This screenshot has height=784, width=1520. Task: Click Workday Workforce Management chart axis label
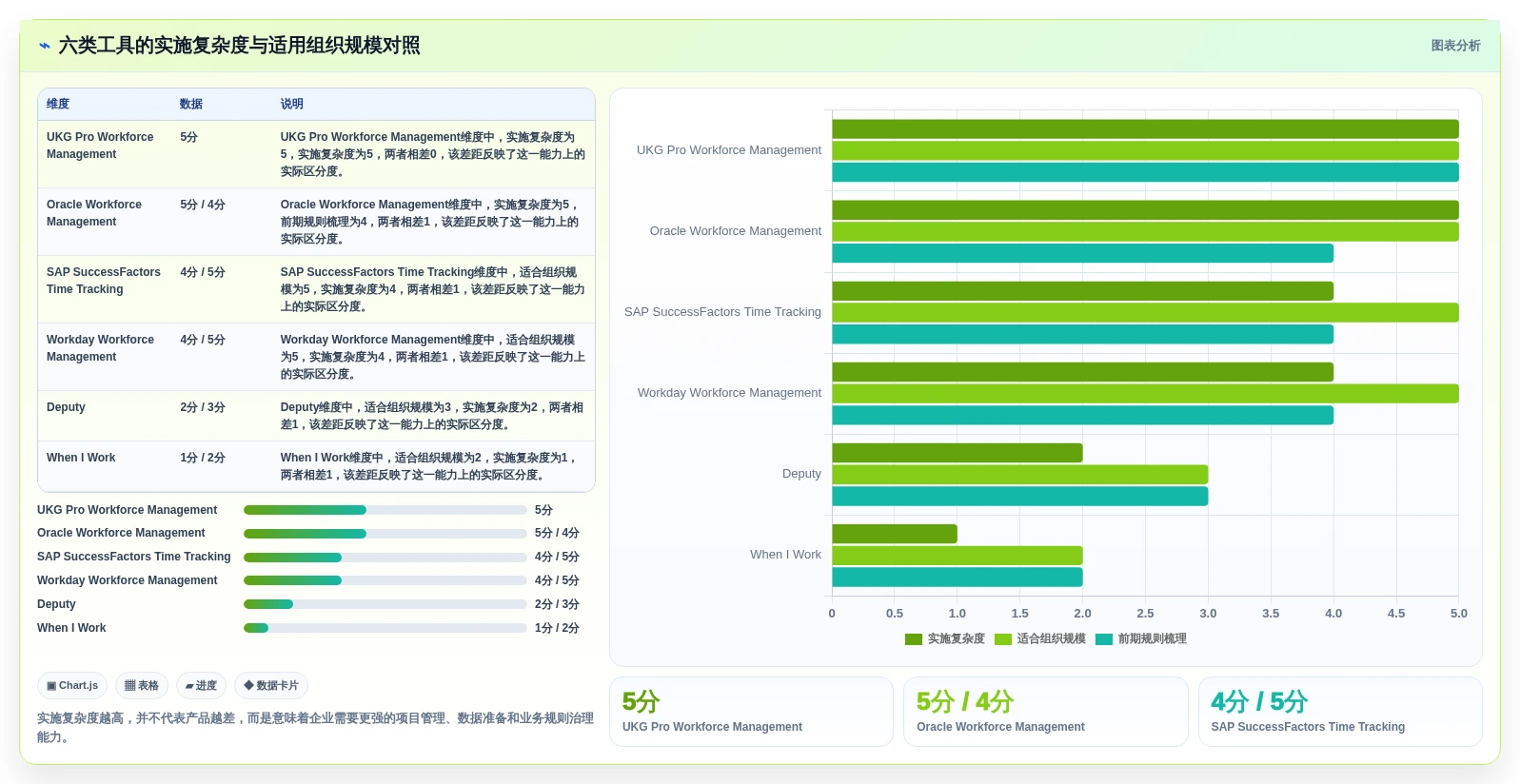729,393
